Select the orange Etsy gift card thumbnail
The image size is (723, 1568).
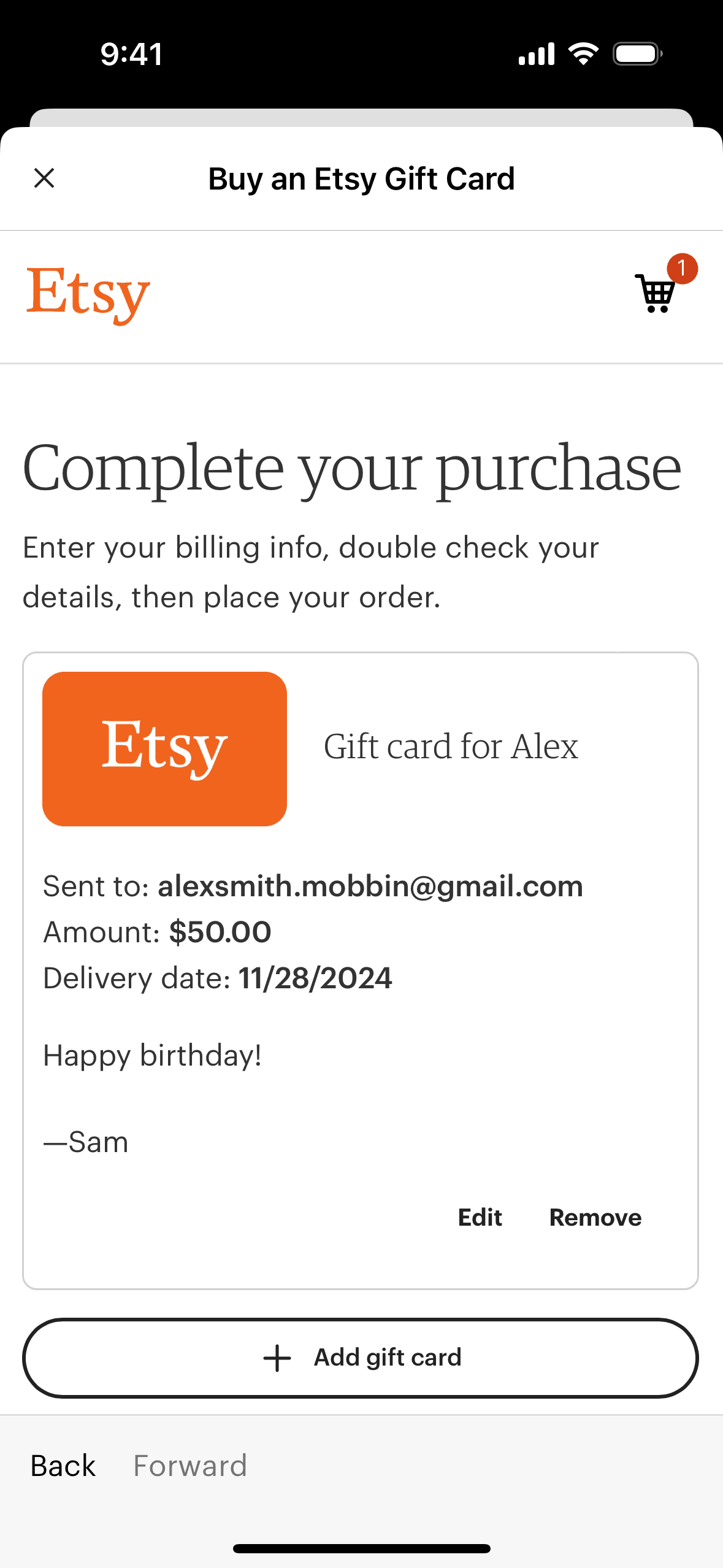point(164,748)
